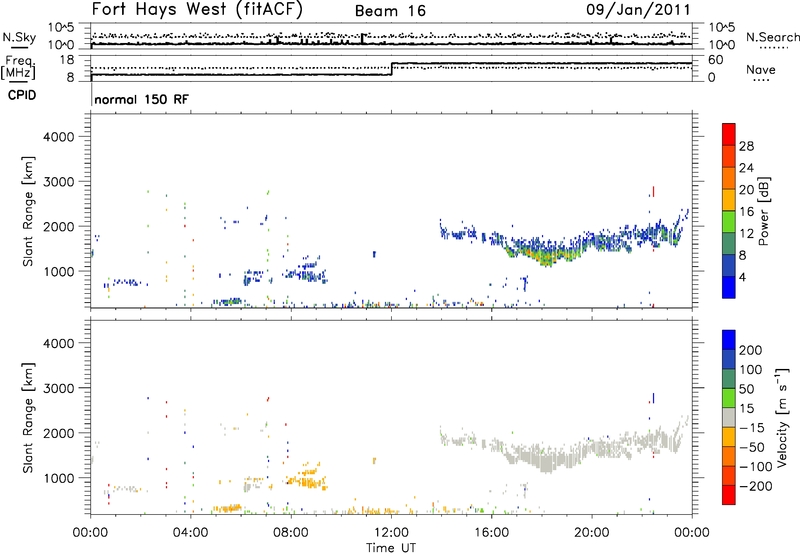The height and width of the screenshot is (554, 800).
Task: Click the '08:00' time axis label
Action: pyautogui.click(x=291, y=533)
